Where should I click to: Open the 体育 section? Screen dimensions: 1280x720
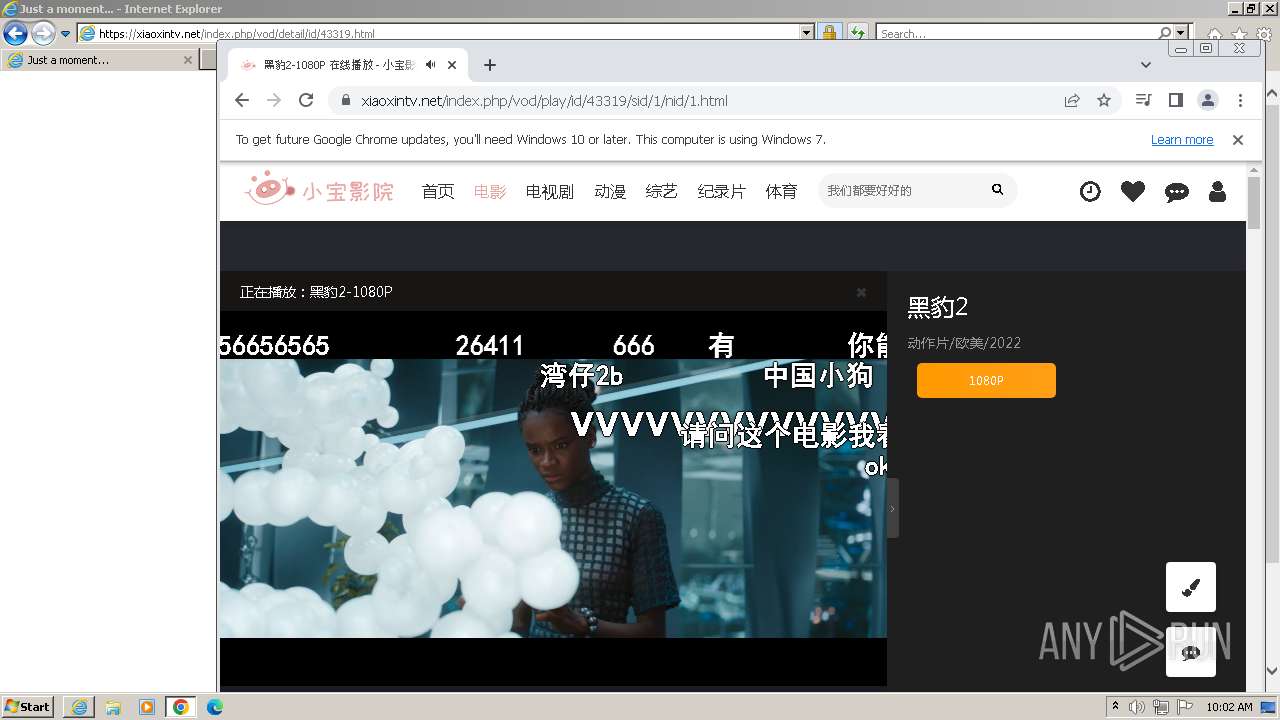click(x=782, y=191)
